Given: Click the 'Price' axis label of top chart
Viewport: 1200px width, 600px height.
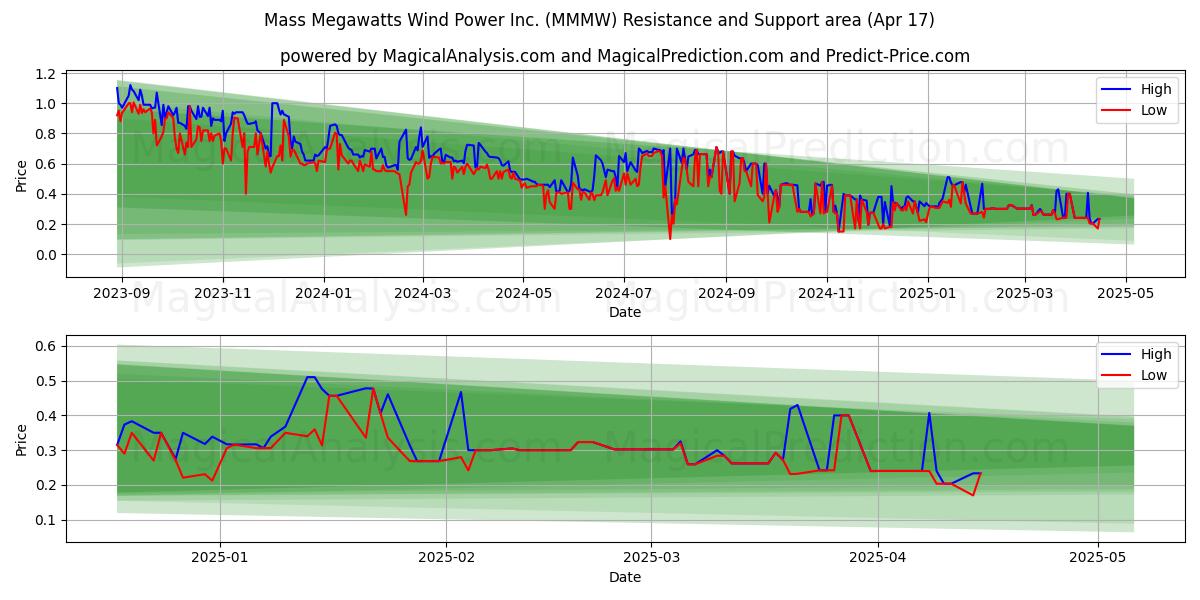Looking at the screenshot, I should click(22, 174).
